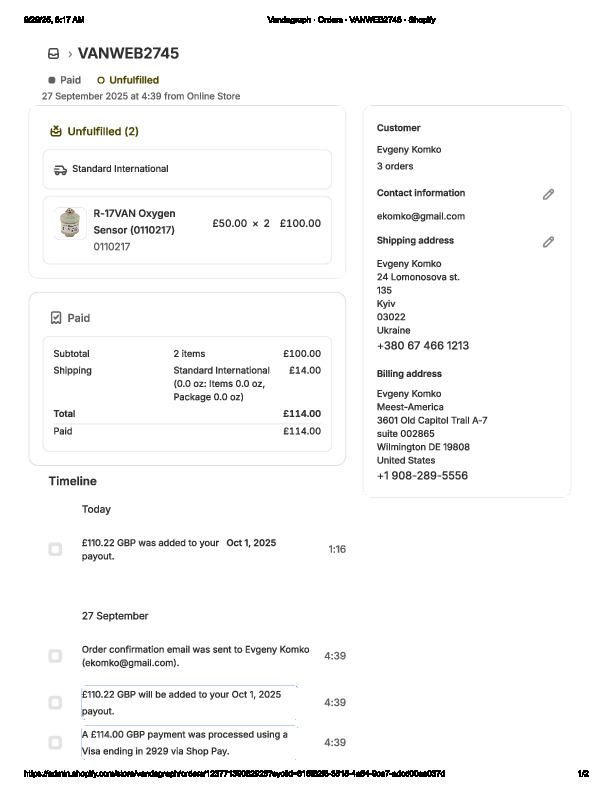Click the Paid receipt icon in payment card

[56, 318]
